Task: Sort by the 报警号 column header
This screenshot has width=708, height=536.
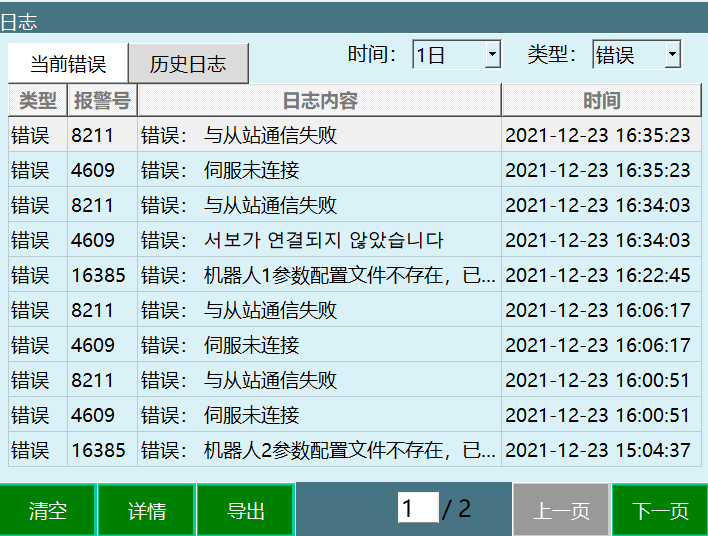Action: (x=102, y=101)
